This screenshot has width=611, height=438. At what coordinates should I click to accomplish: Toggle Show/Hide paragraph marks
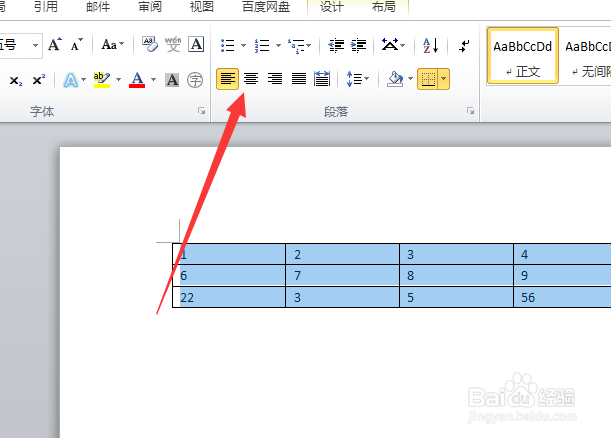[x=464, y=46]
